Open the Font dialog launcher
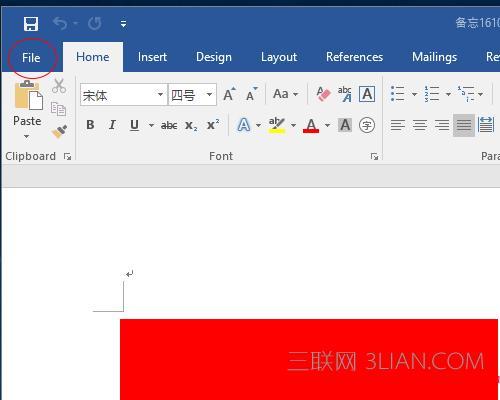This screenshot has height=400, width=500. pos(374,156)
